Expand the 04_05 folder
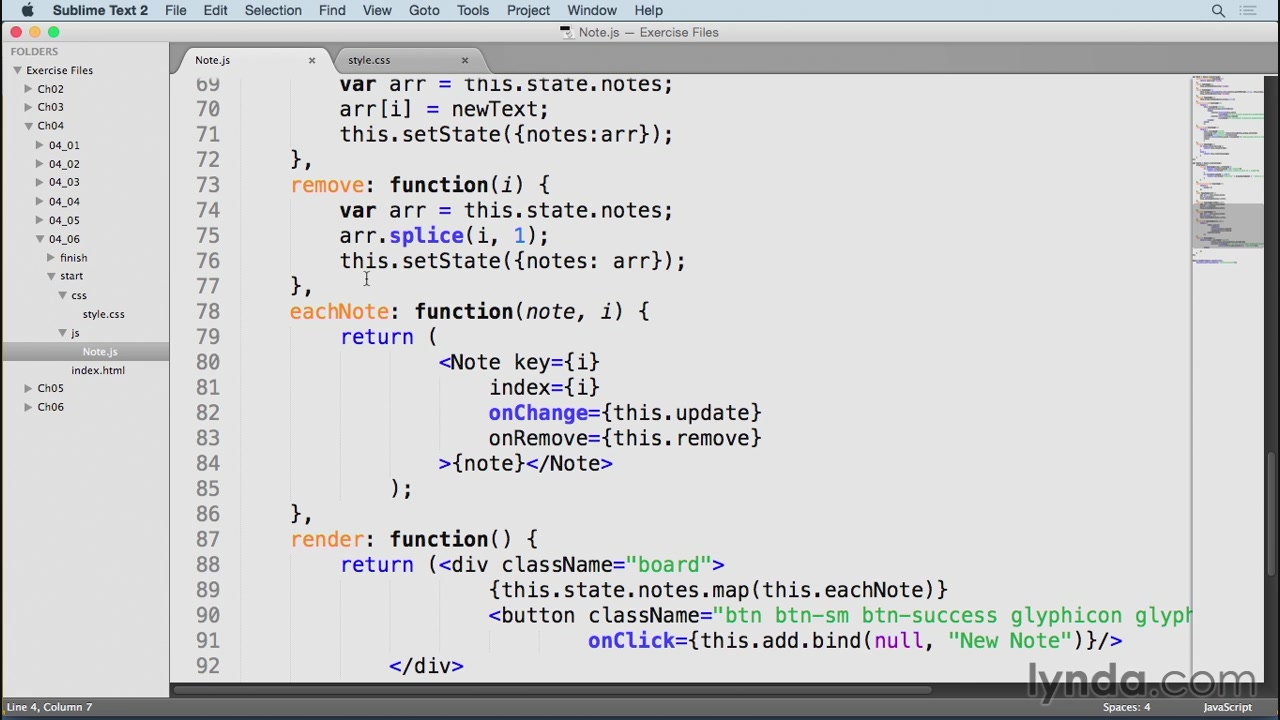The image size is (1280, 720). tap(40, 220)
